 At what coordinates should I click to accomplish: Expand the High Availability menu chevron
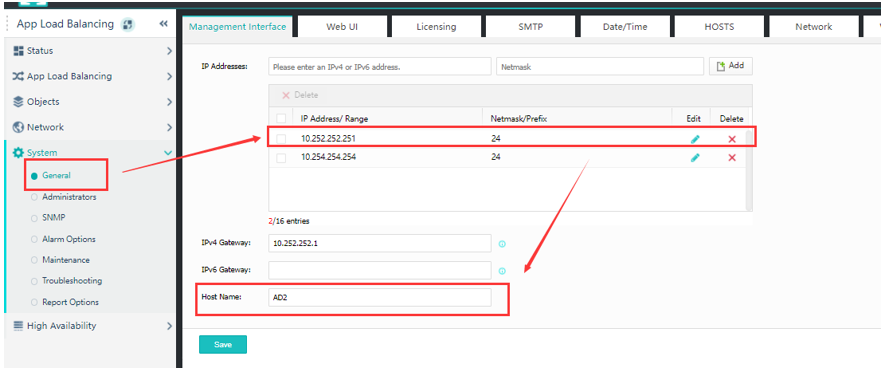point(169,326)
